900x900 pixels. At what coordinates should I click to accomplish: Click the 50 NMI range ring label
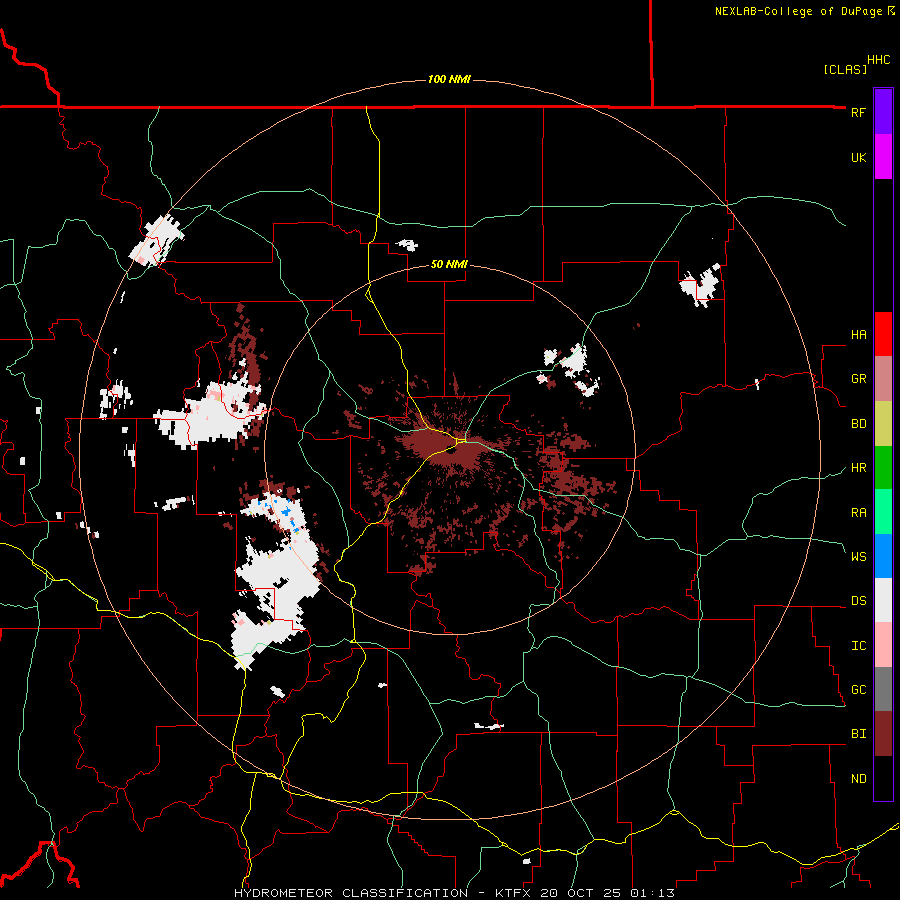click(449, 264)
